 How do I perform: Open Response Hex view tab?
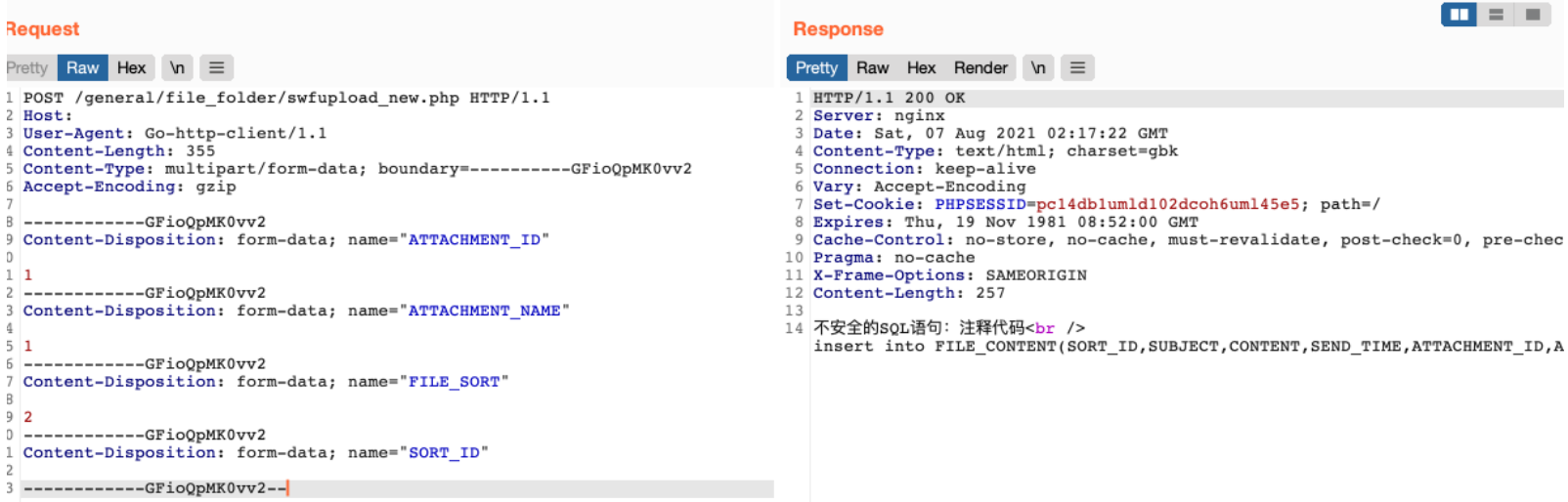tap(921, 67)
